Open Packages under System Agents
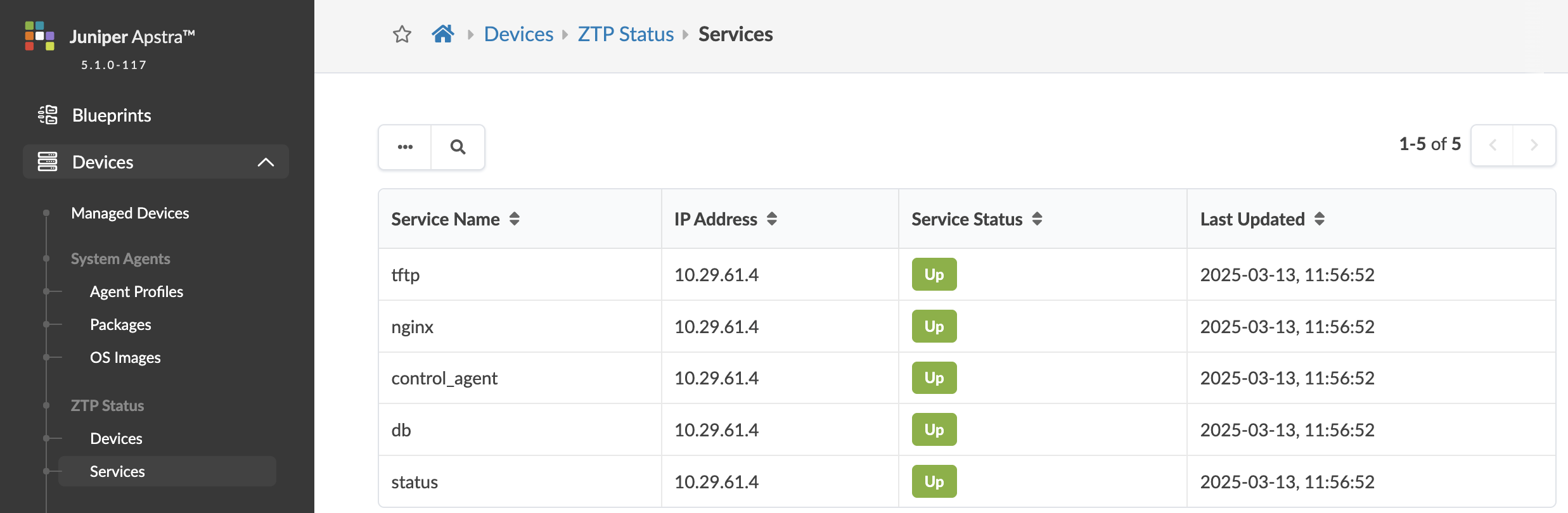 [x=120, y=325]
